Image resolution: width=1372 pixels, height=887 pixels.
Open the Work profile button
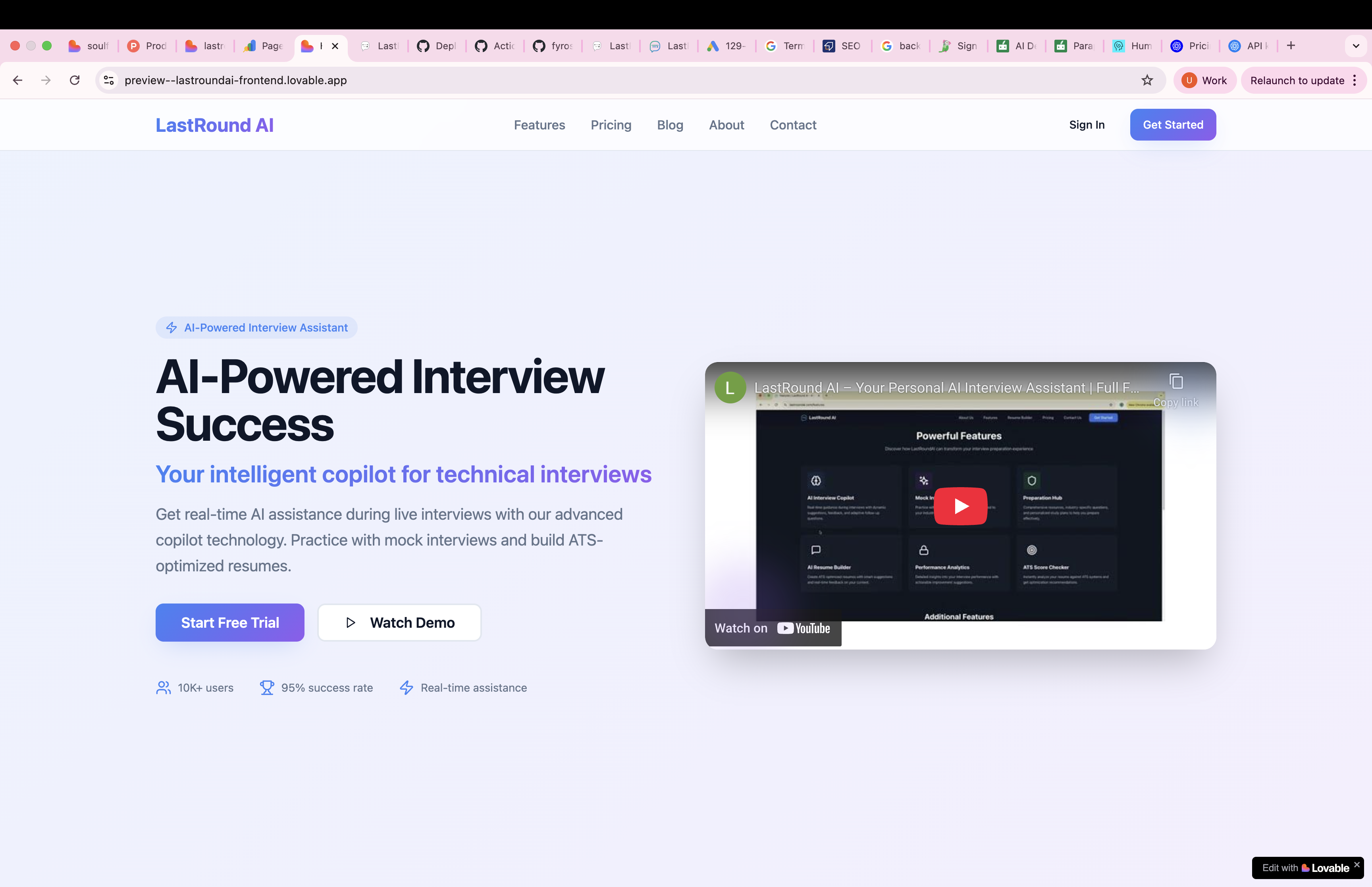coord(1204,80)
